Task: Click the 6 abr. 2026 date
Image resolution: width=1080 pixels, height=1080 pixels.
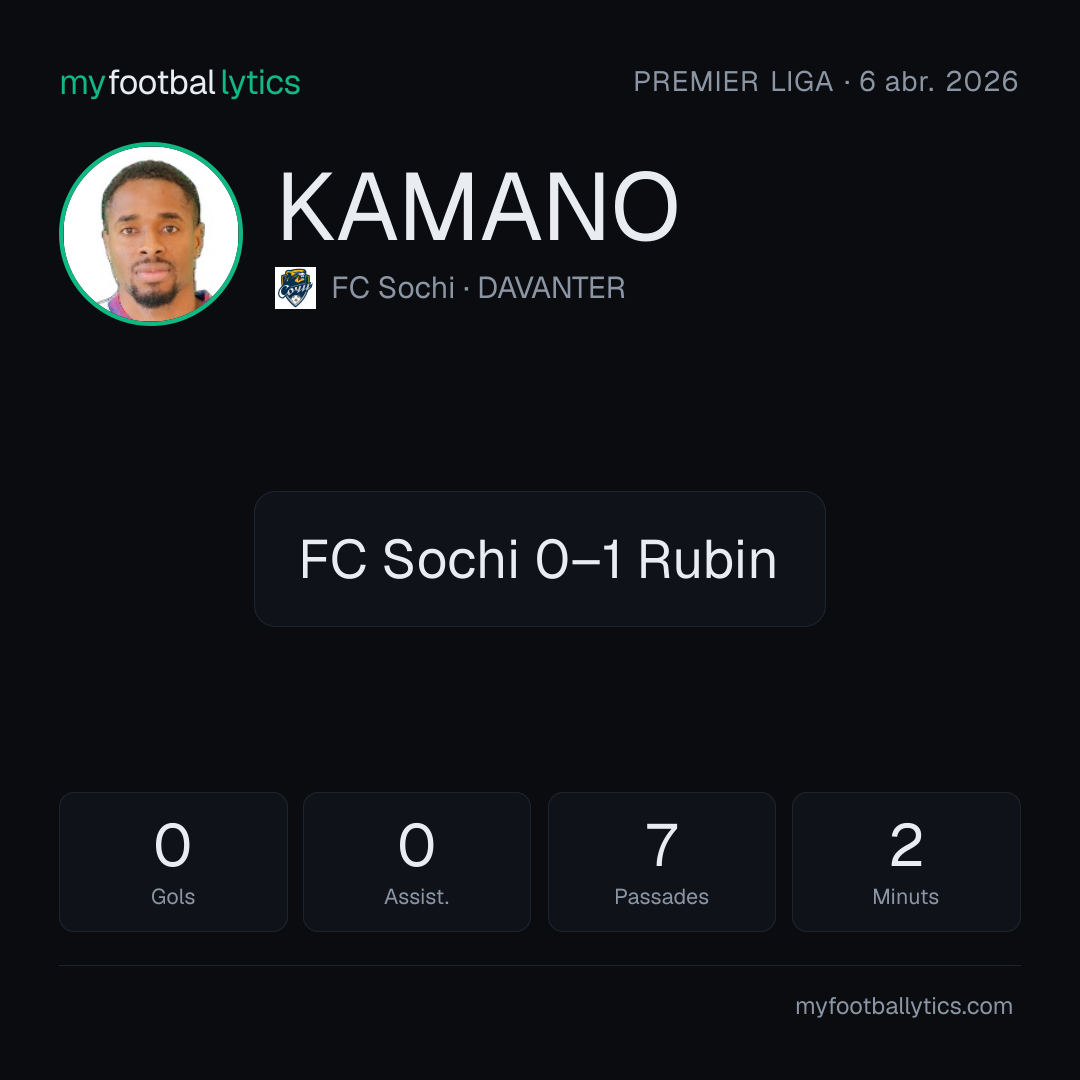Action: 938,81
